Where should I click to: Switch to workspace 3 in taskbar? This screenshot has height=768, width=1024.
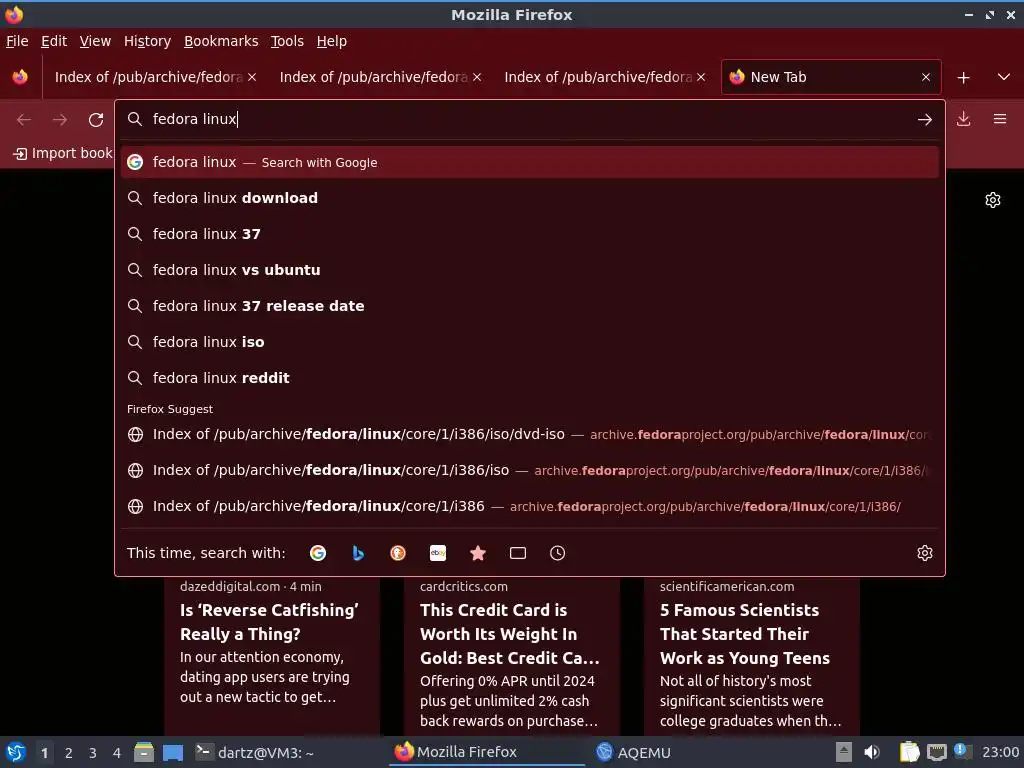tap(93, 753)
